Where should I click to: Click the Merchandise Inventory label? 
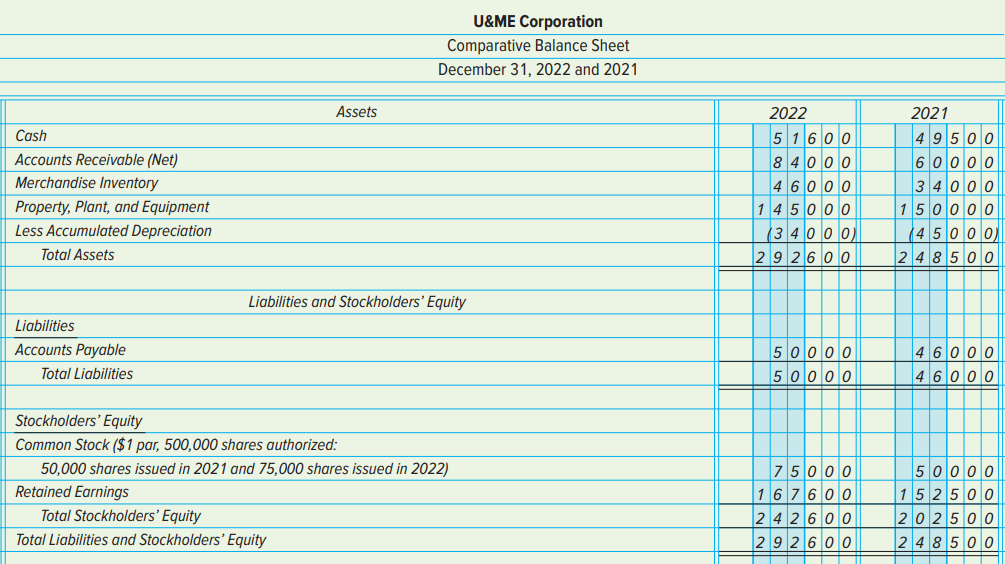pos(87,183)
